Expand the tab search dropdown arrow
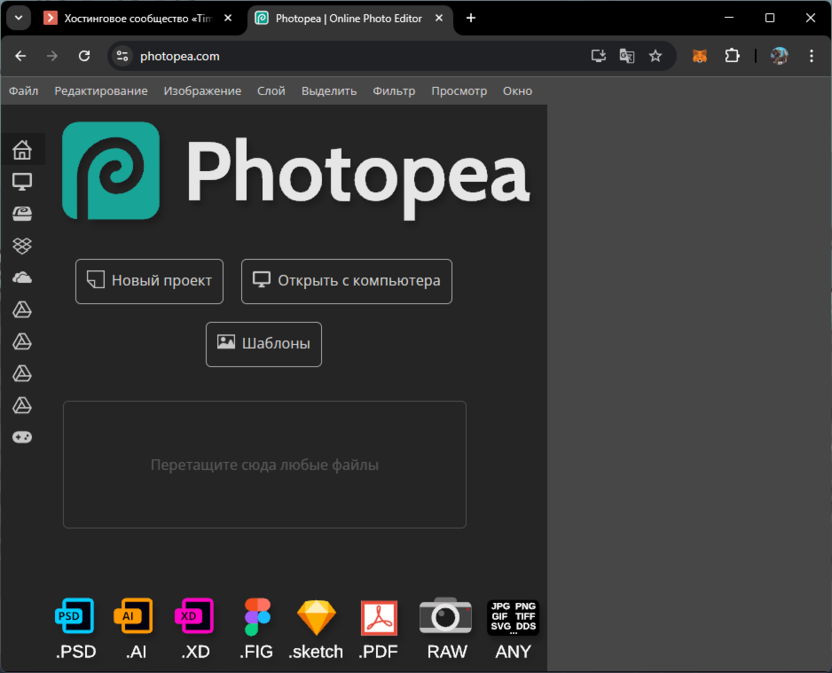Screen dimensions: 832x673 (x=19, y=18)
